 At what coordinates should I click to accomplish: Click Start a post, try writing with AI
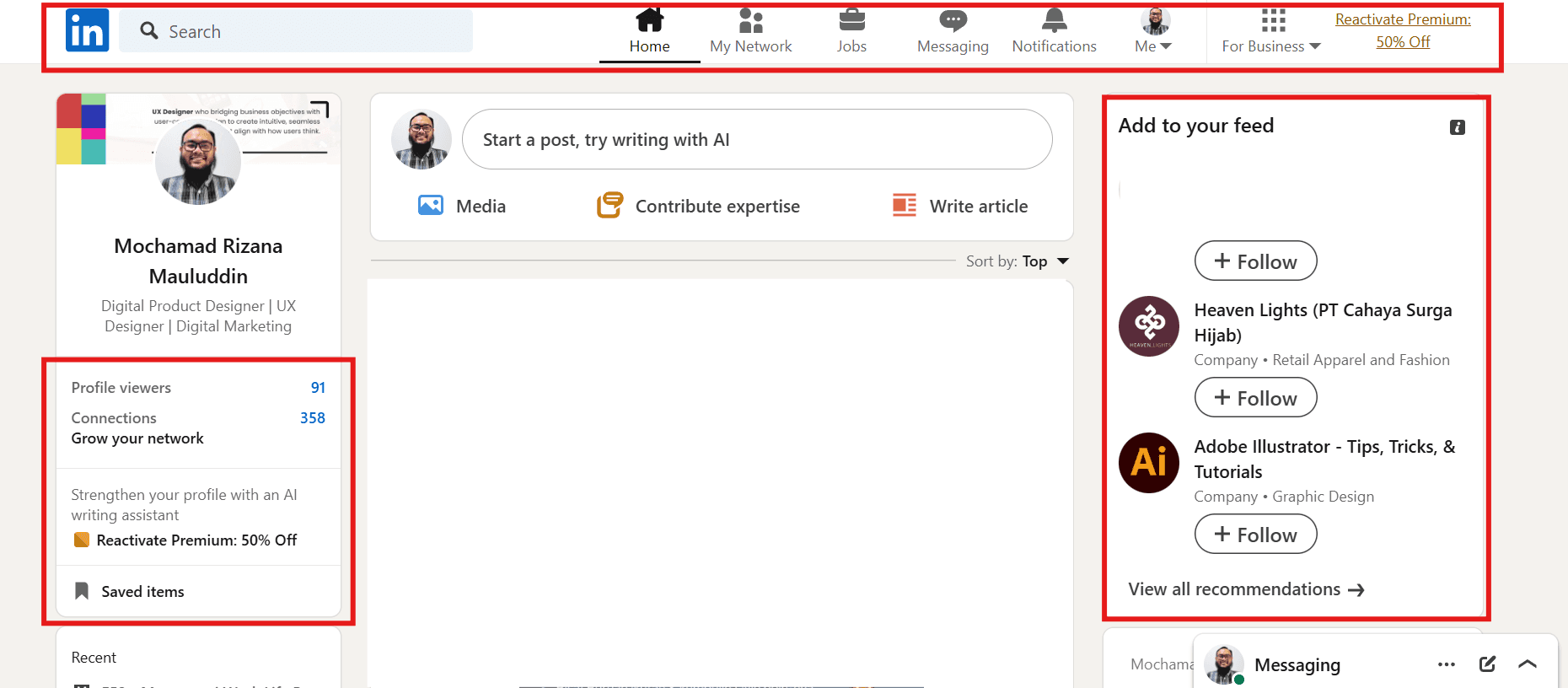757,139
